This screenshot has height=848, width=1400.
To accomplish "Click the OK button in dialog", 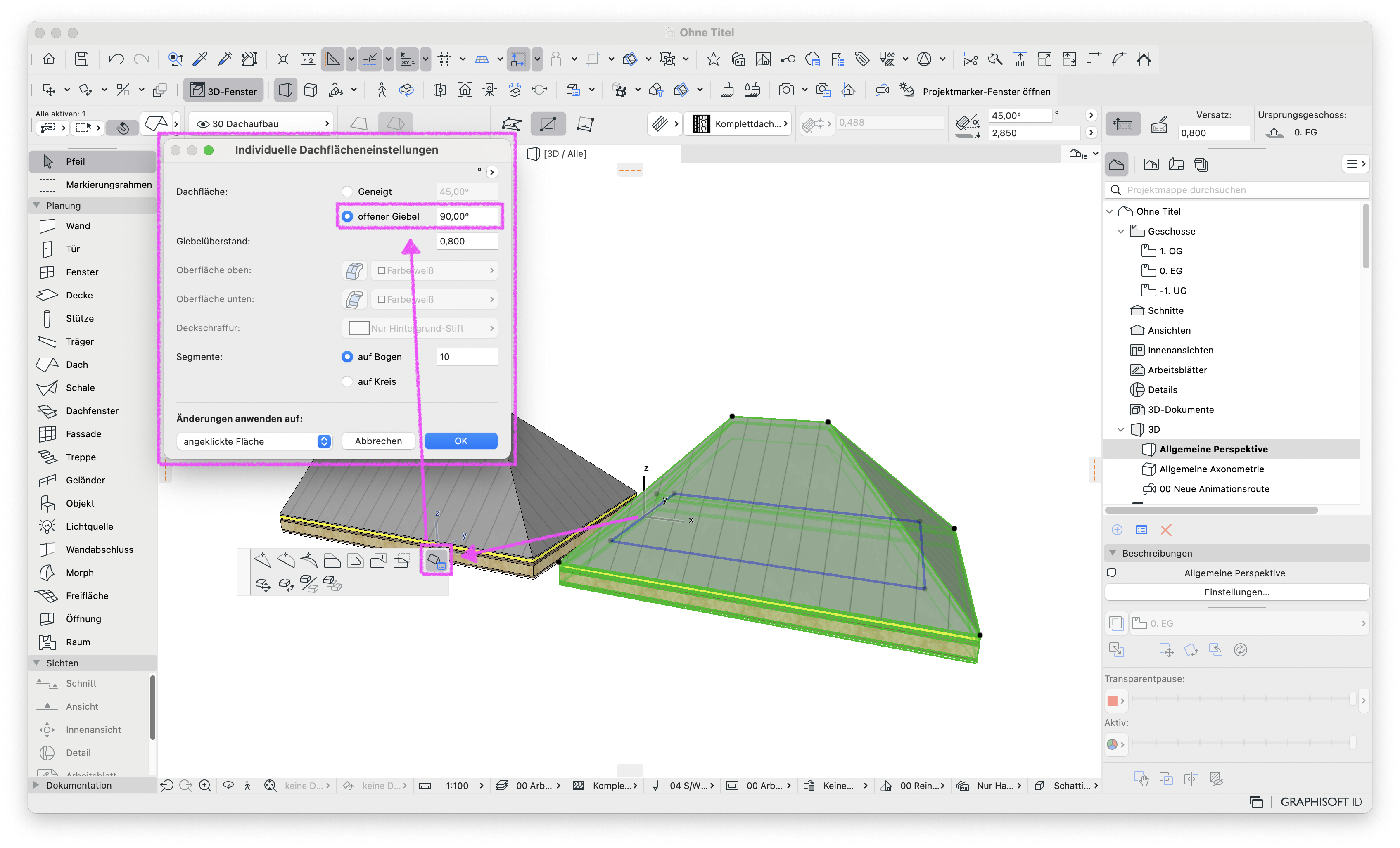I will 461,441.
